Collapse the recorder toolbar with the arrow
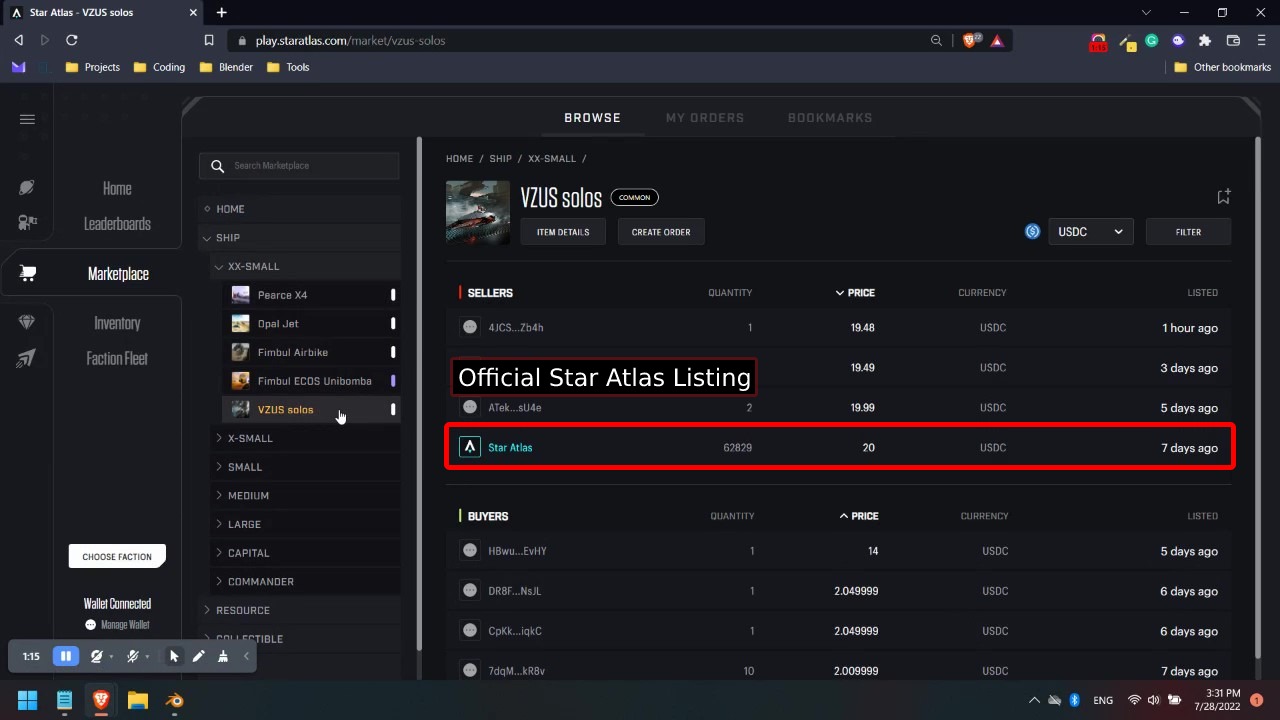Image resolution: width=1280 pixels, height=720 pixels. tap(246, 656)
